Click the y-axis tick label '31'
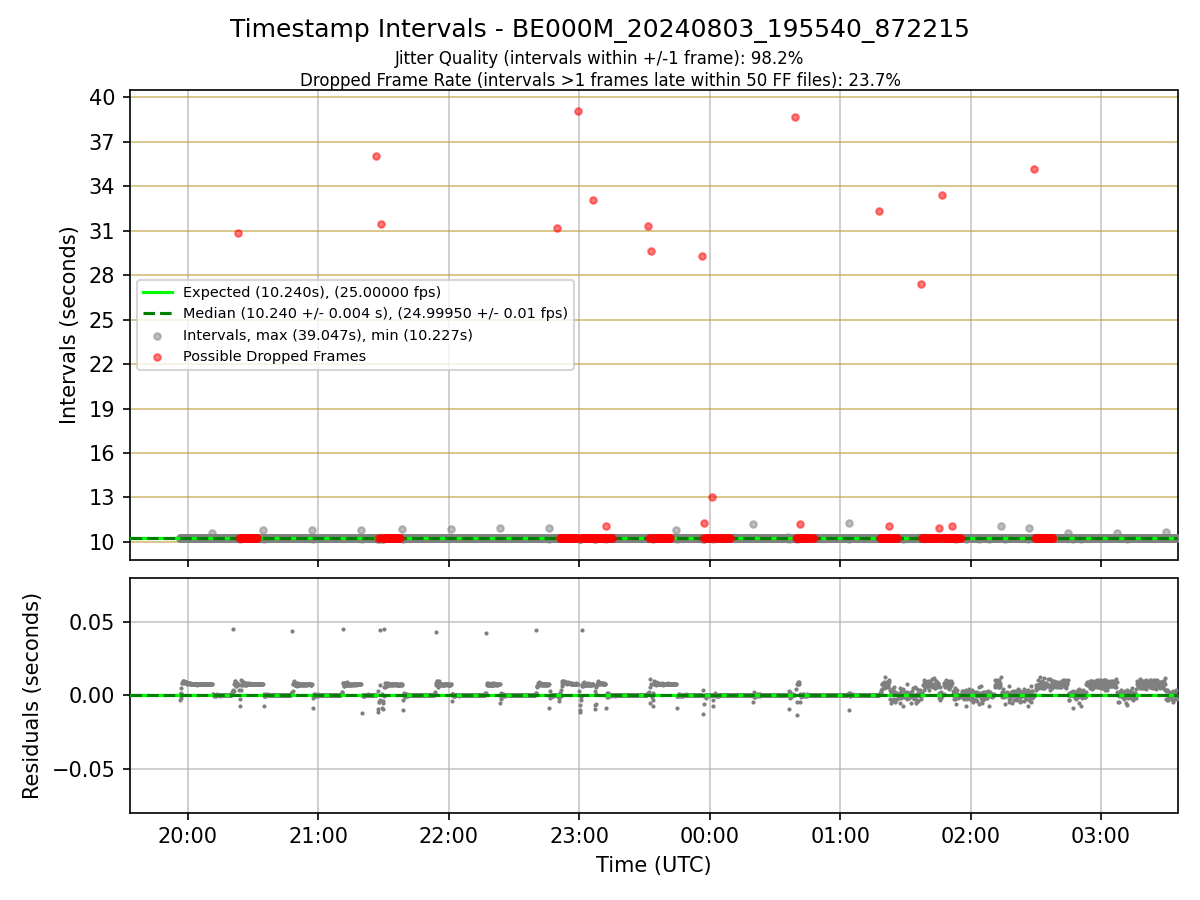 pyautogui.click(x=103, y=231)
